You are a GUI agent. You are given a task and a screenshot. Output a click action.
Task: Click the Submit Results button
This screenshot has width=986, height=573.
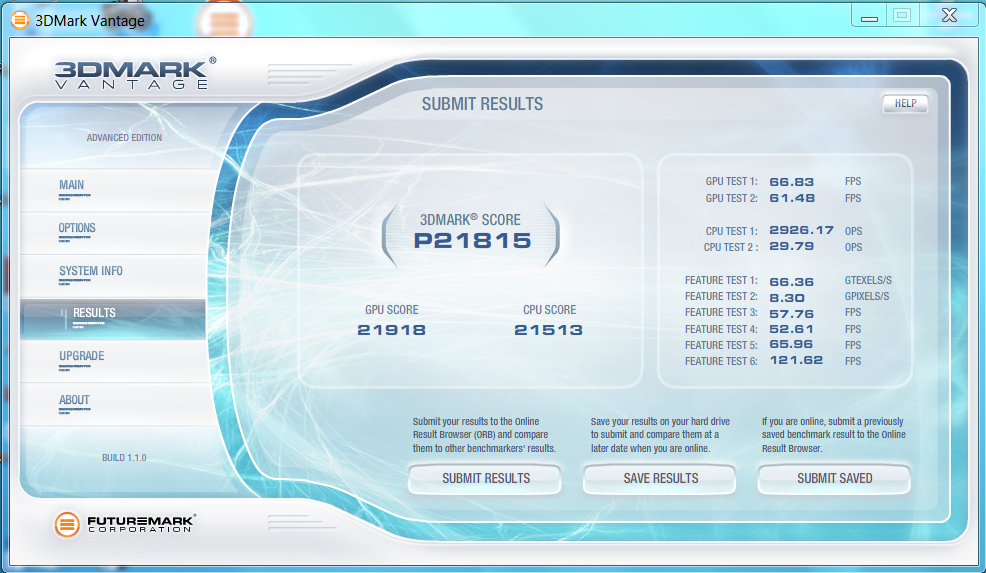tap(485, 479)
